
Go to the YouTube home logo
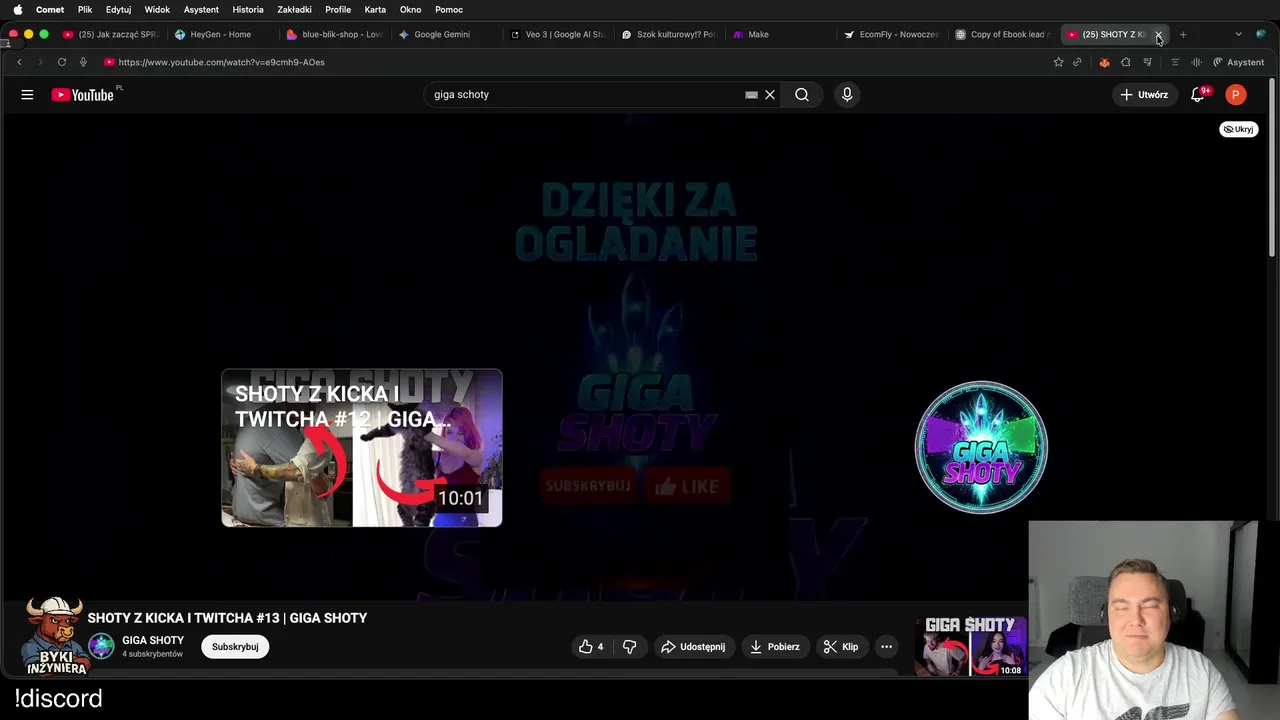point(83,94)
